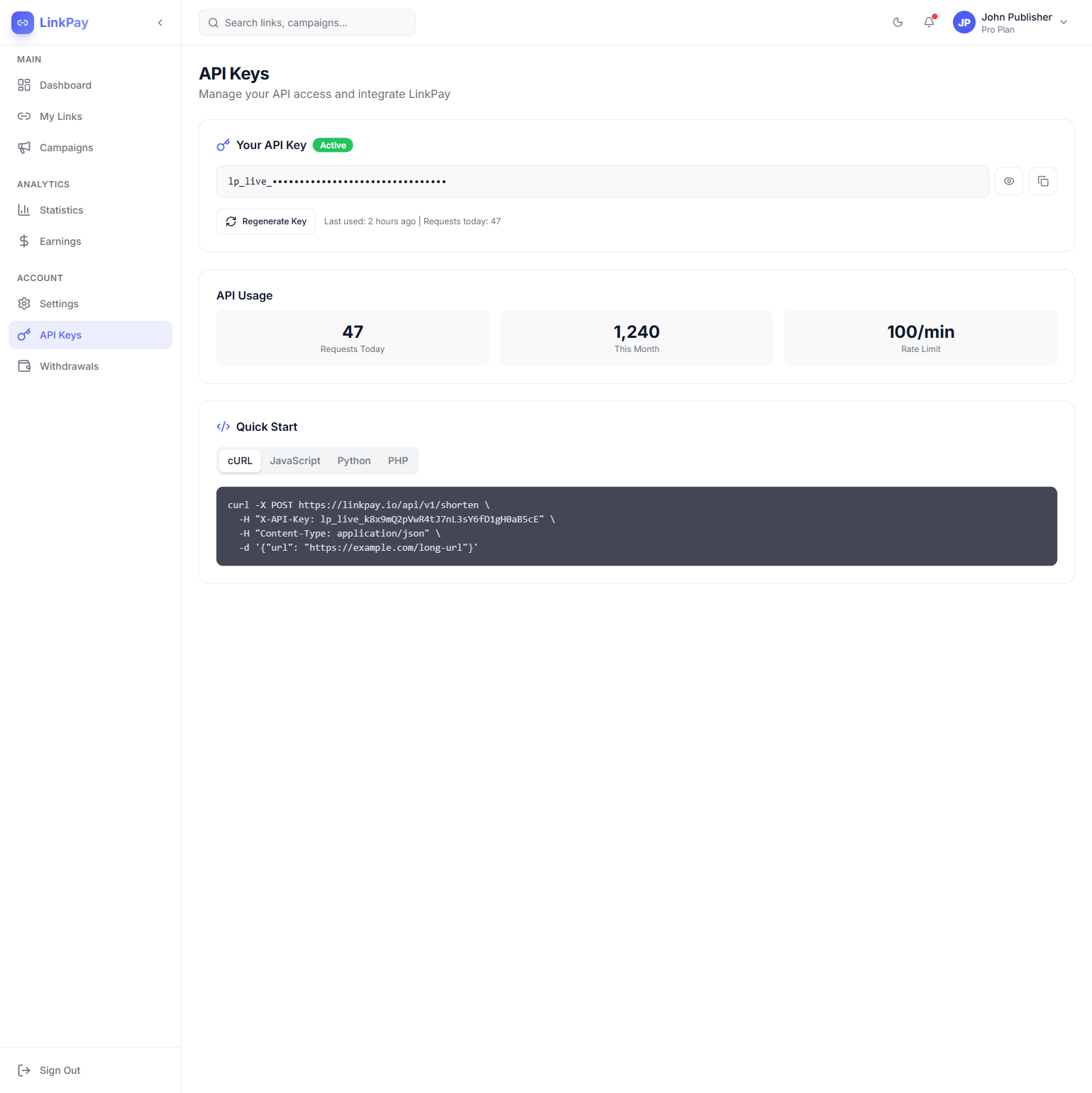1092x1093 pixels.
Task: Click the Regenerate Key button
Action: pyautogui.click(x=266, y=221)
